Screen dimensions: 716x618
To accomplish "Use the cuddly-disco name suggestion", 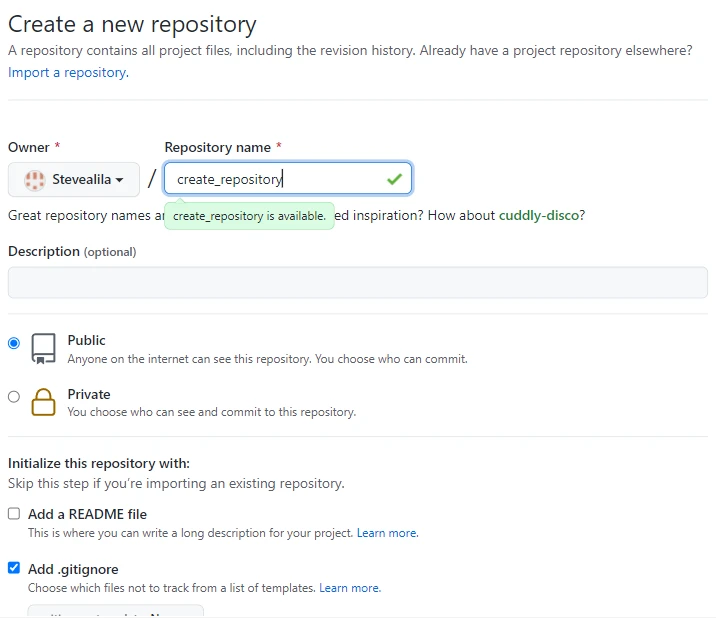I will pyautogui.click(x=538, y=215).
